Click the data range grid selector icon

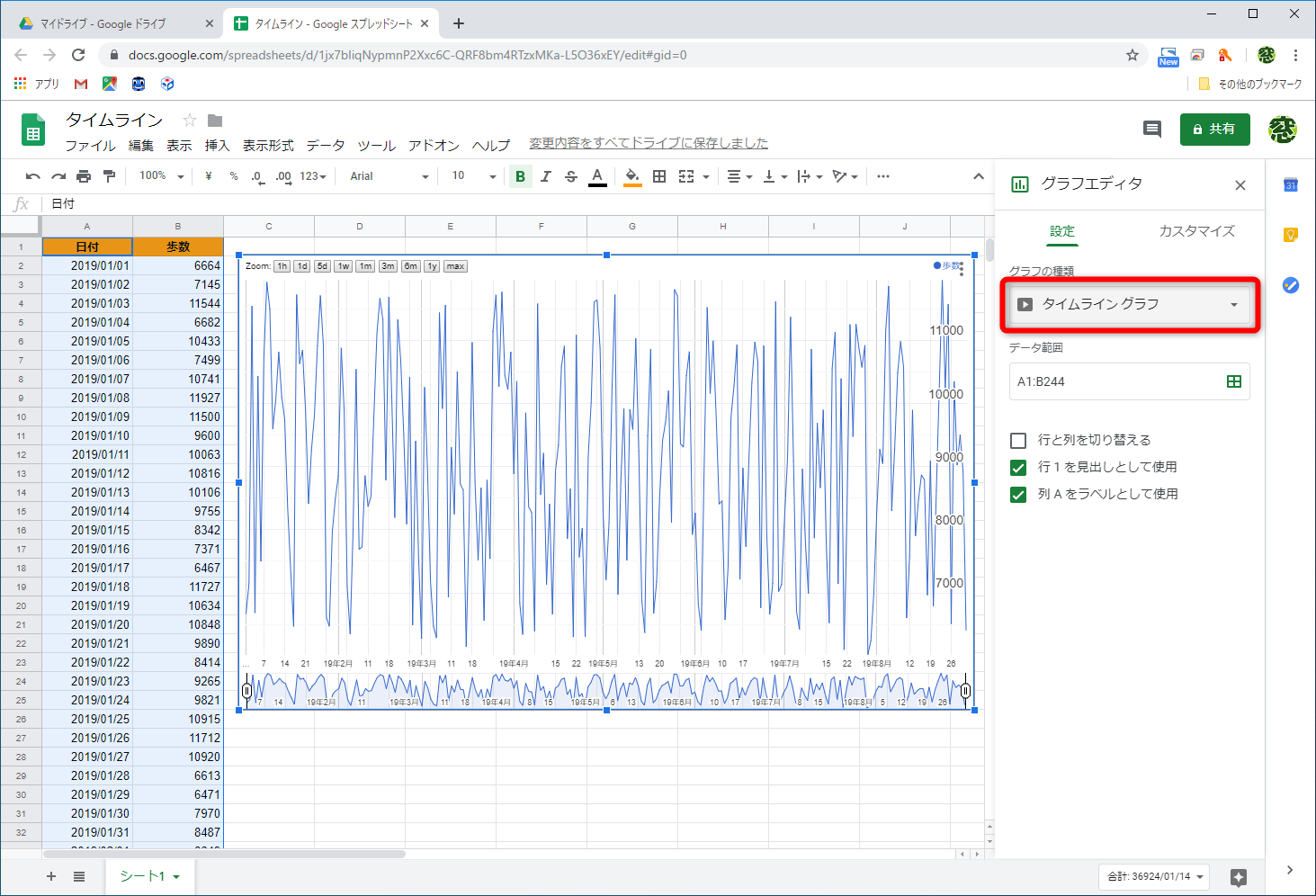1233,381
